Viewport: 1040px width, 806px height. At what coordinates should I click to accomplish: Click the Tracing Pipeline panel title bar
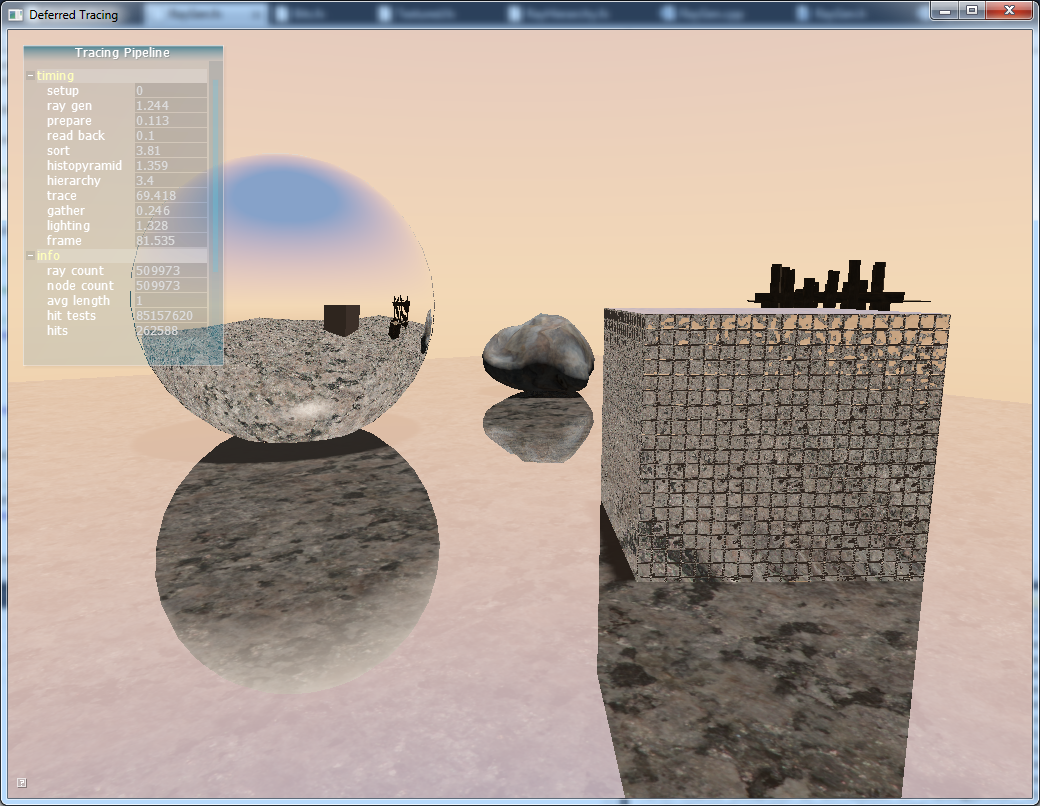pyautogui.click(x=122, y=53)
